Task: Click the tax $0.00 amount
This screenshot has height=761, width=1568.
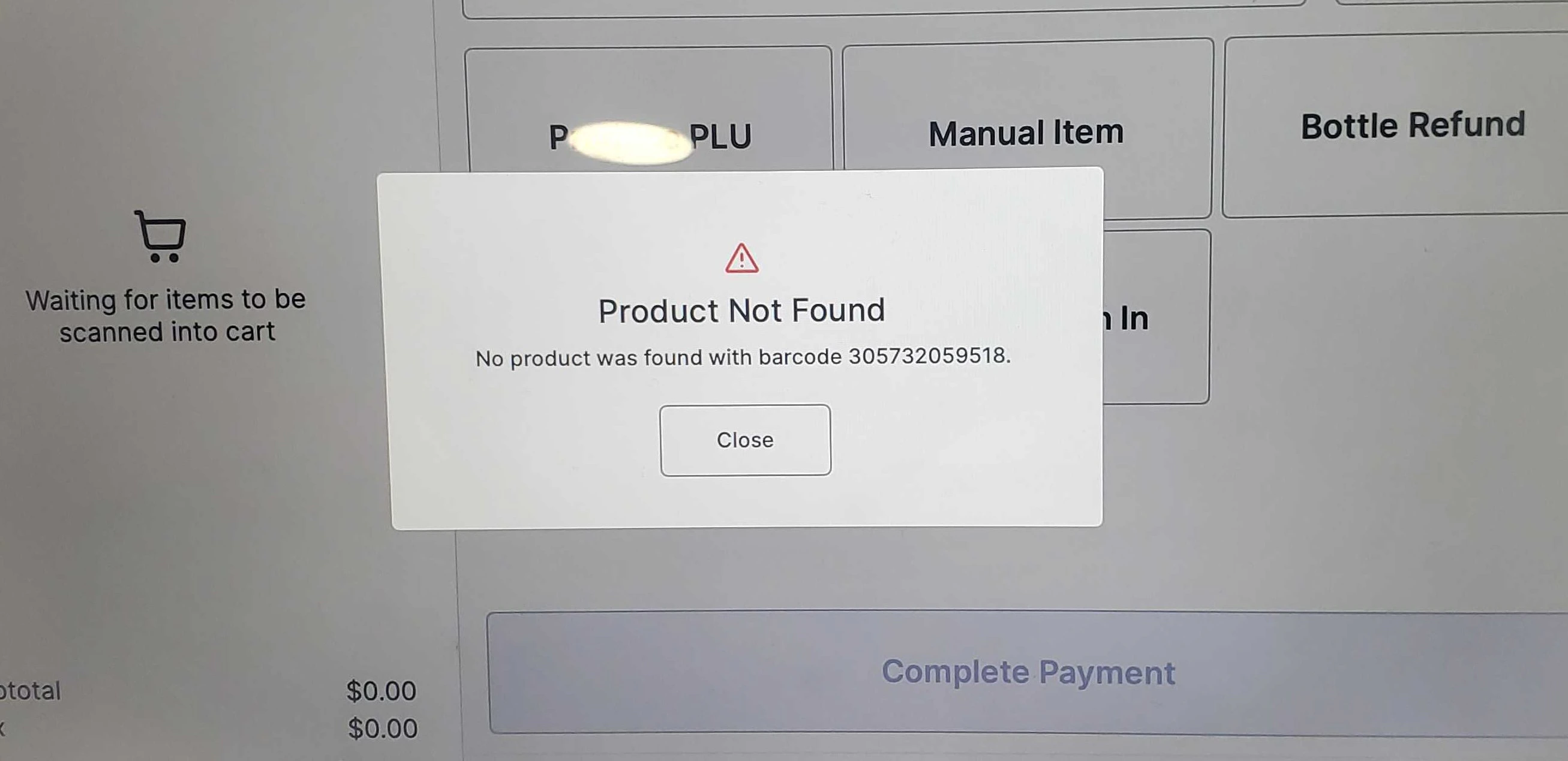Action: [382, 728]
